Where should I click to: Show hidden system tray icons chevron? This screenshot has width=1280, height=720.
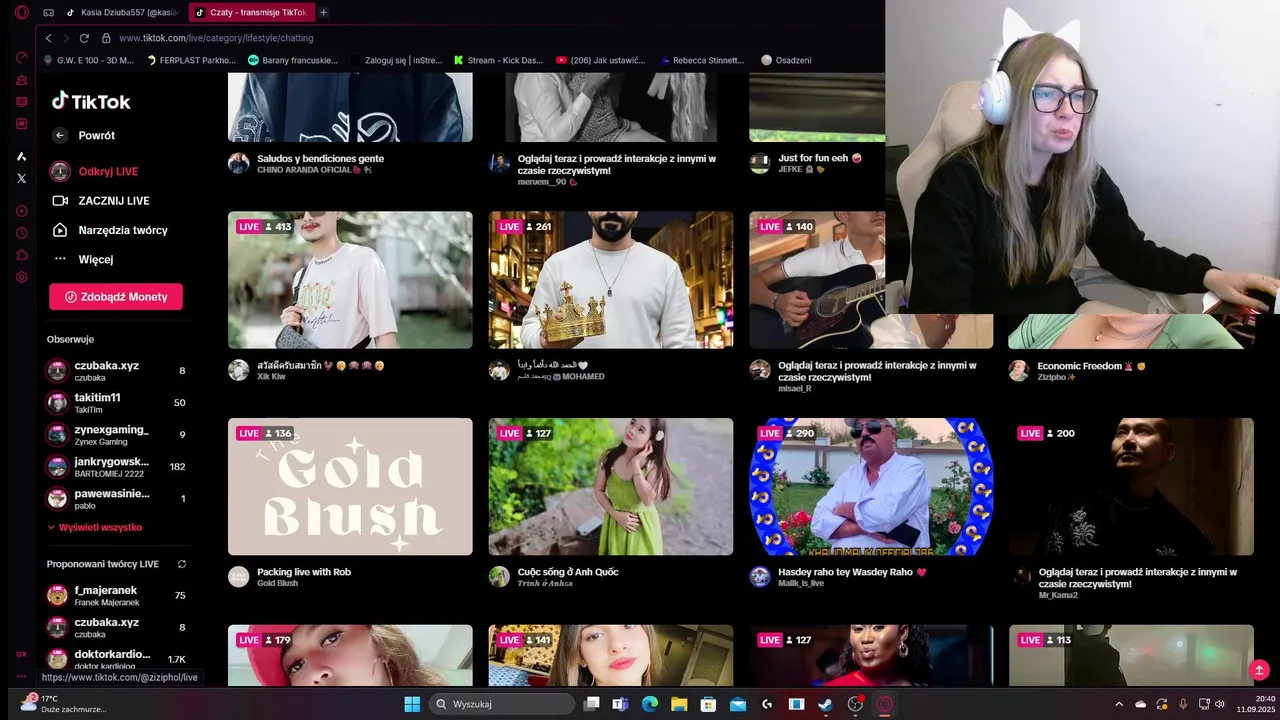click(1119, 704)
